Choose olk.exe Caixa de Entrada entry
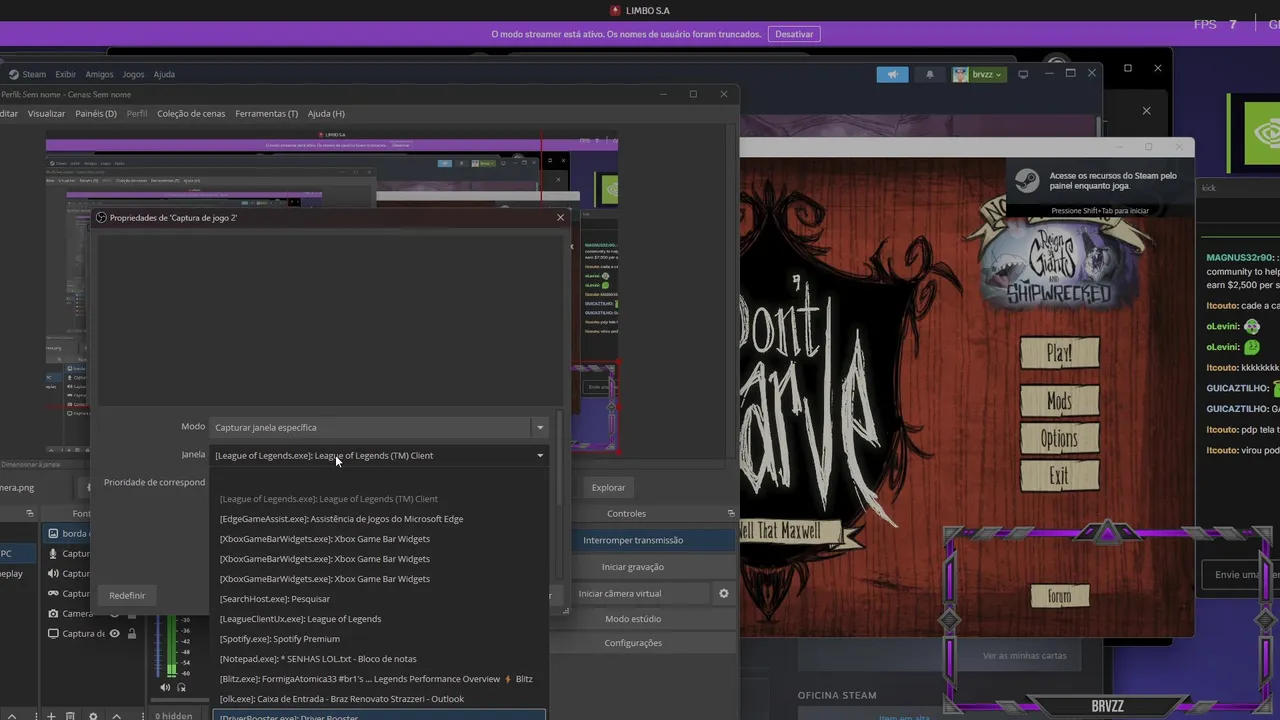The image size is (1280, 720). point(380,699)
